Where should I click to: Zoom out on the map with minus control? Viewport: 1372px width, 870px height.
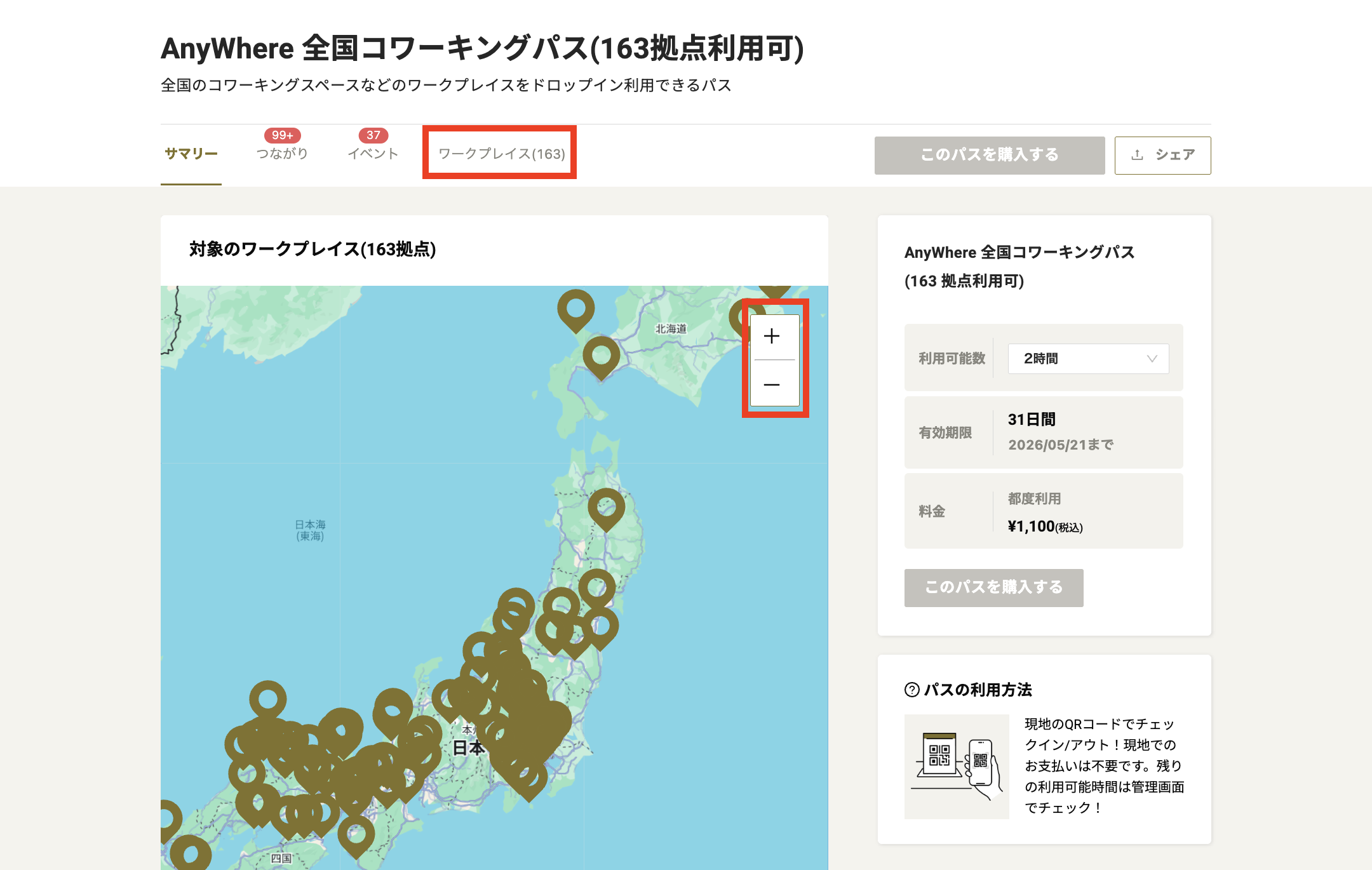click(772, 385)
